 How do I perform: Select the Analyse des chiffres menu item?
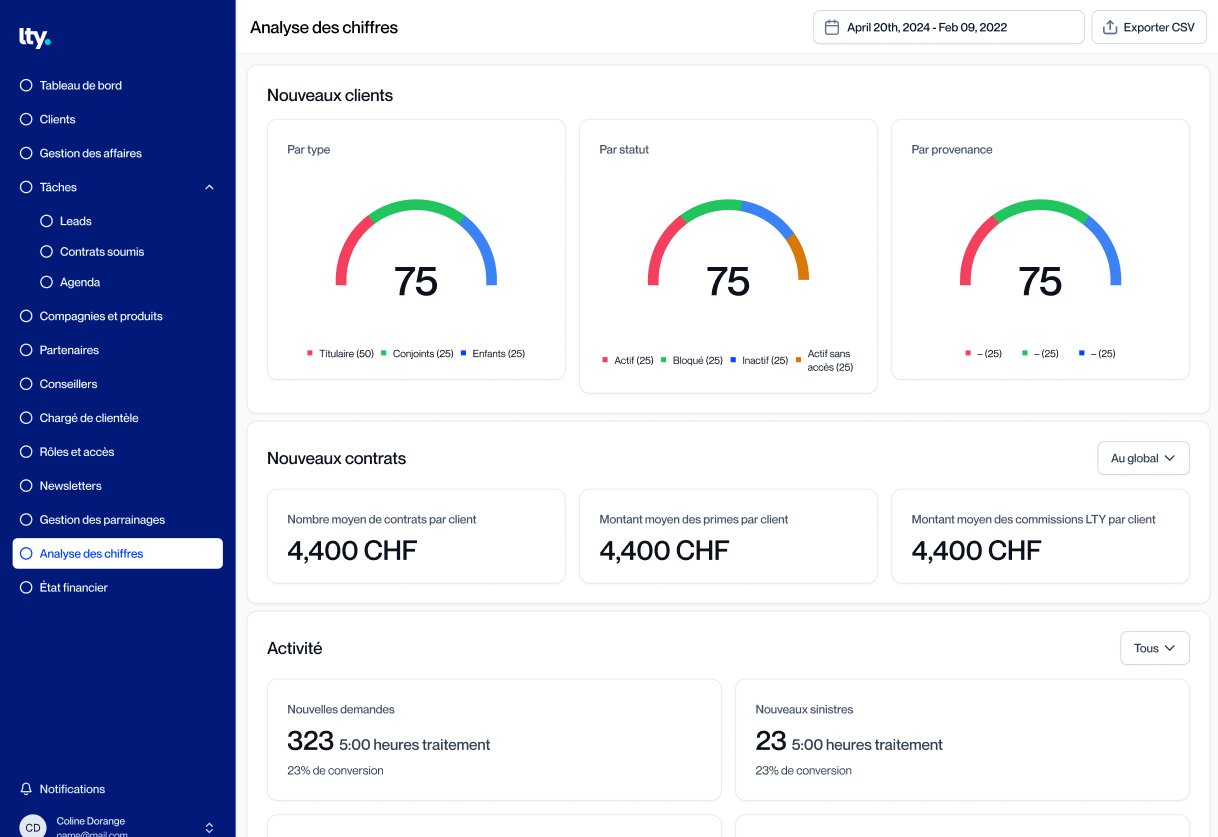point(118,554)
